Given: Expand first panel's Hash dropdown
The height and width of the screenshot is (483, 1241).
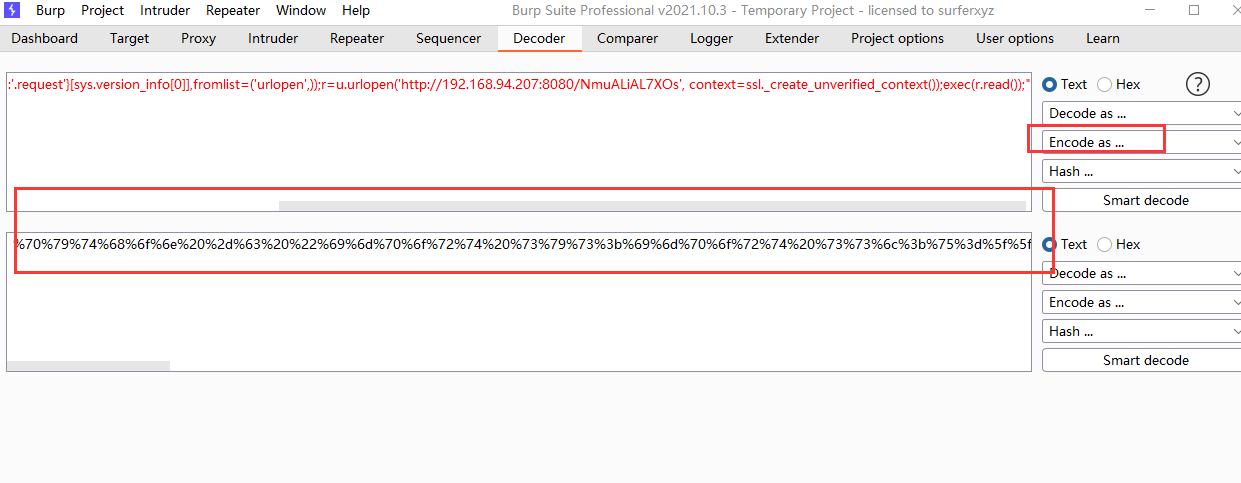Looking at the screenshot, I should (1142, 171).
